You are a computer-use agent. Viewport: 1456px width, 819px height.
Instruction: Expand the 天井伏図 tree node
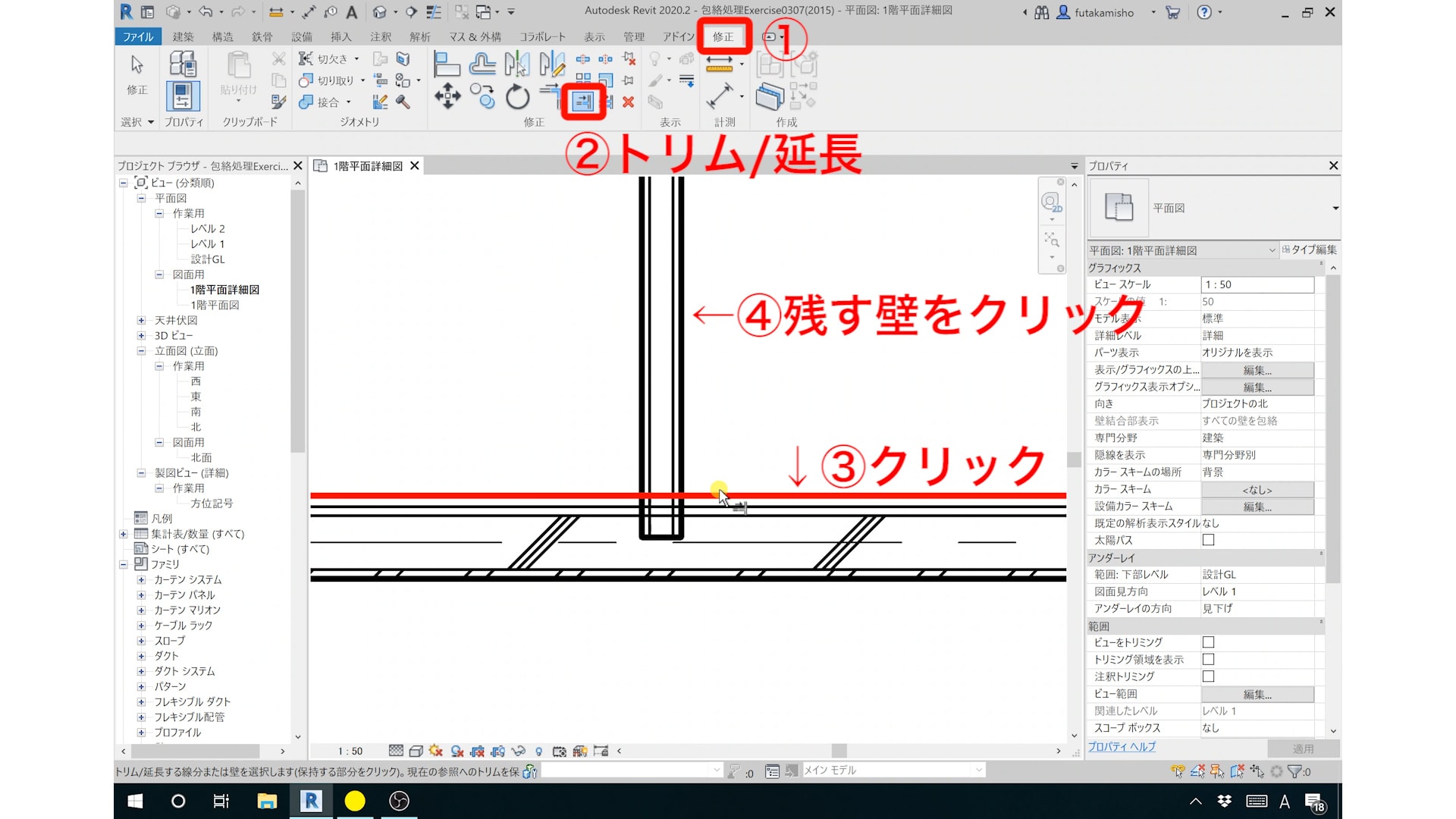point(141,320)
